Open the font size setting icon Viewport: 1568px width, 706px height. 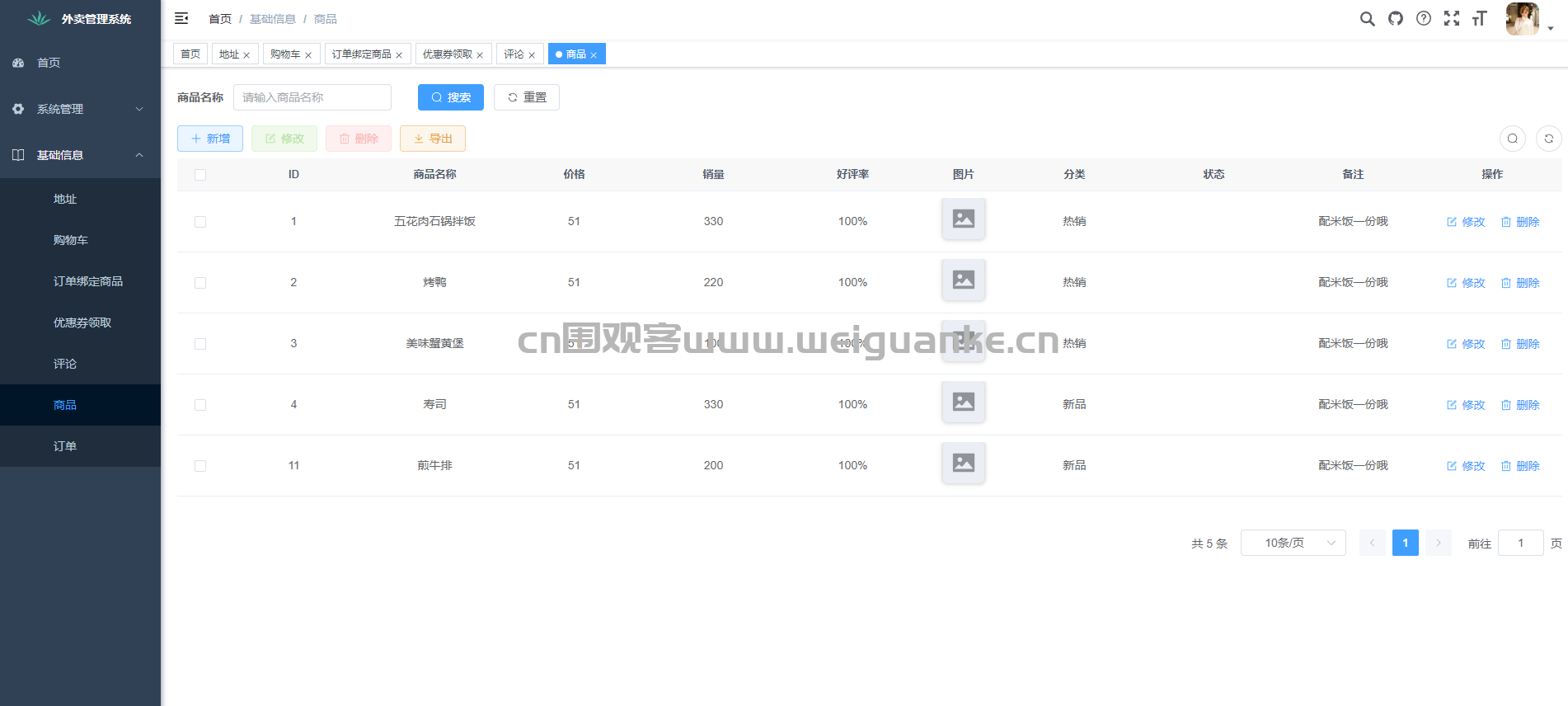point(1479,19)
